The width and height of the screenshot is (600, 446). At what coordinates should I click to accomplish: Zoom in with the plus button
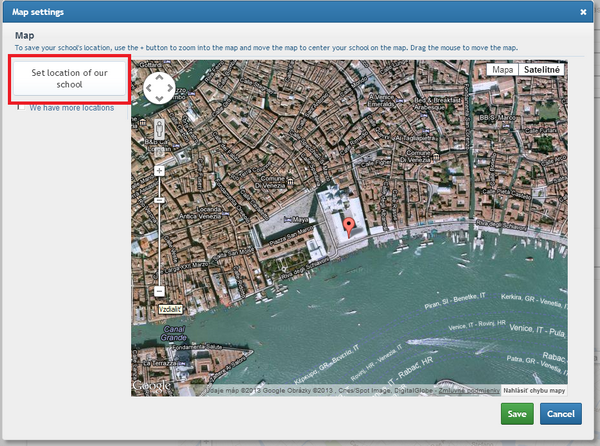pos(159,170)
